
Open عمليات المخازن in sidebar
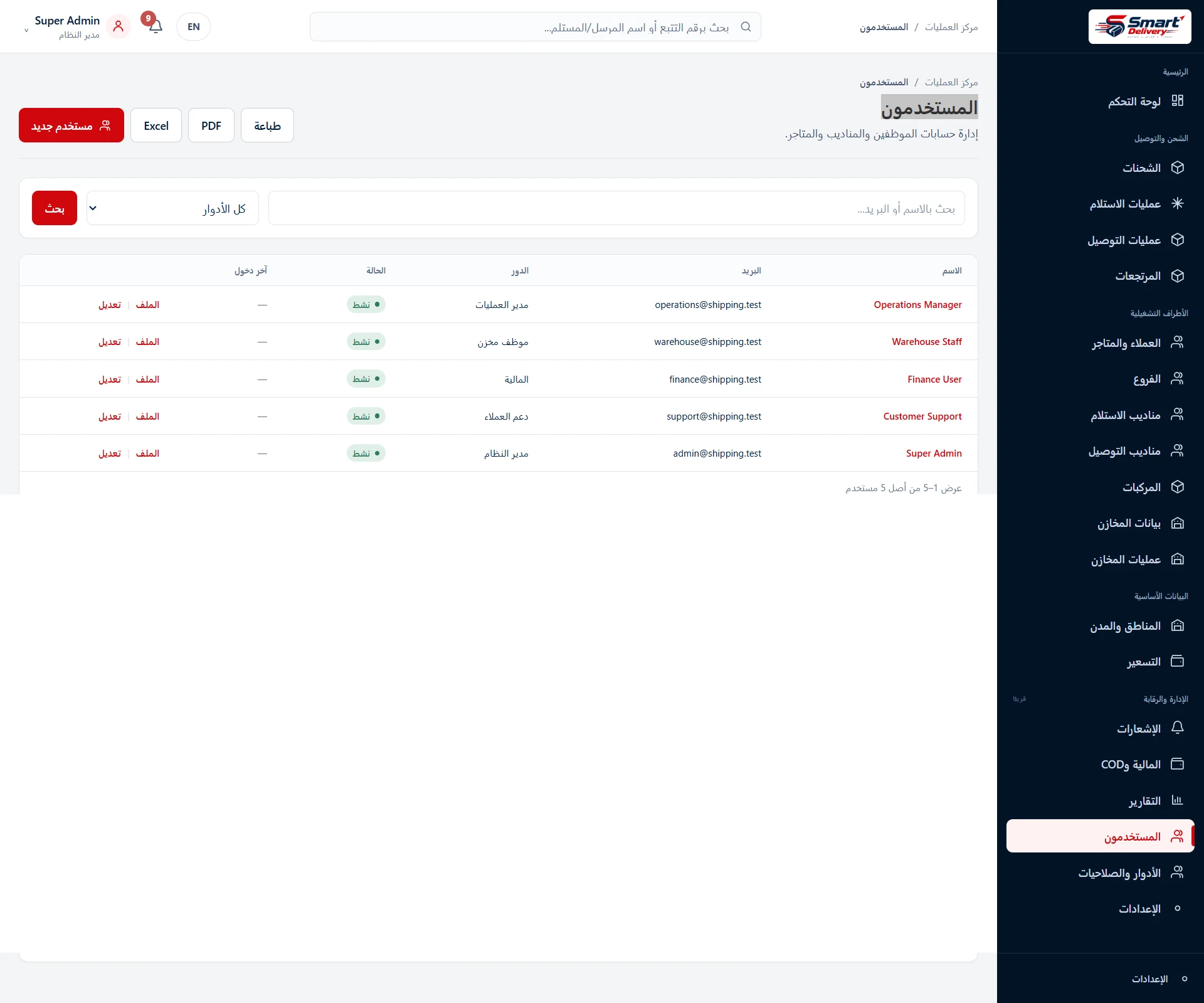[1100, 559]
